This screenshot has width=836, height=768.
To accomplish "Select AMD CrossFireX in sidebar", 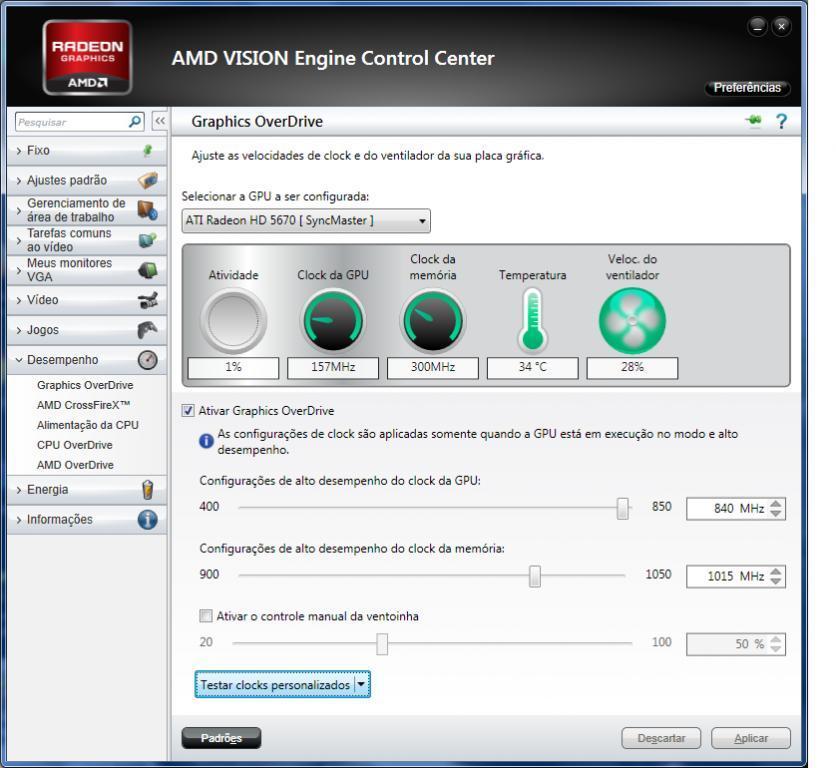I will [84, 404].
